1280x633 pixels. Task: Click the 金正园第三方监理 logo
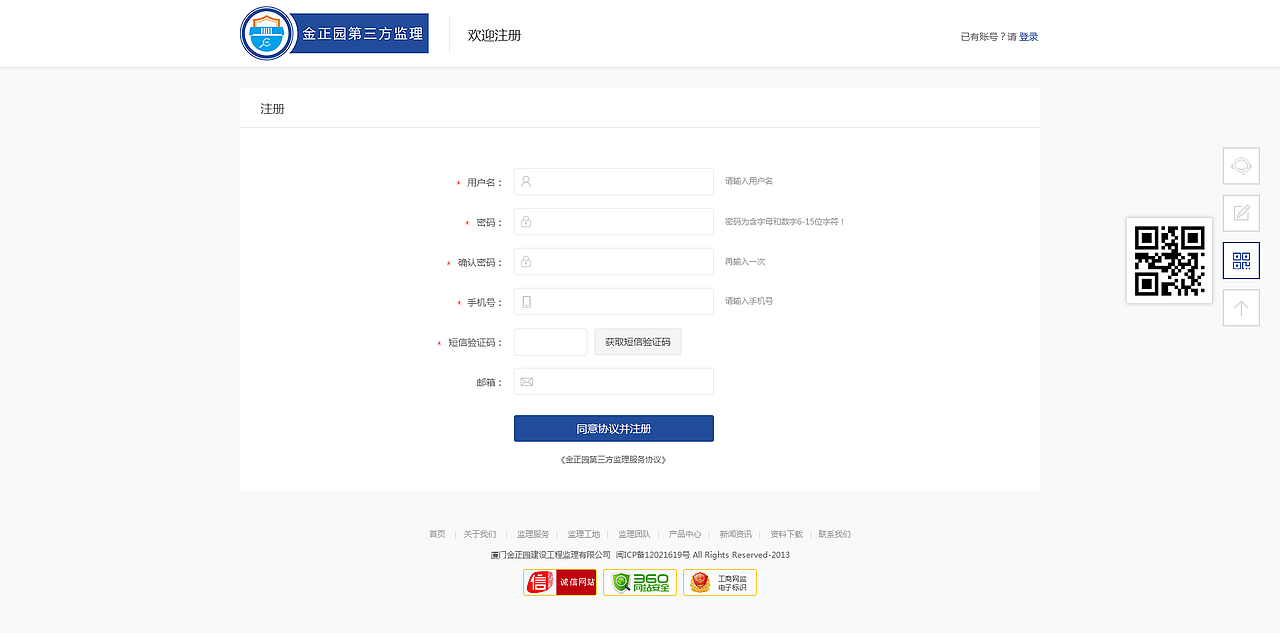(x=334, y=32)
